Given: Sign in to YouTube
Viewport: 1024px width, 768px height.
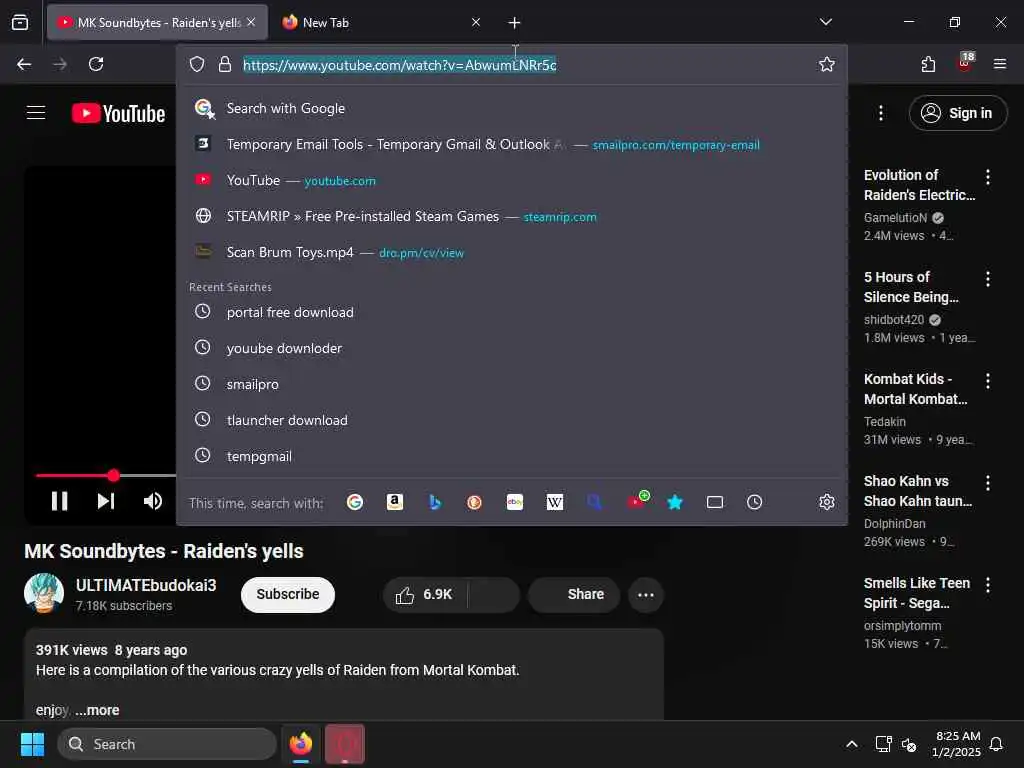Looking at the screenshot, I should (957, 113).
